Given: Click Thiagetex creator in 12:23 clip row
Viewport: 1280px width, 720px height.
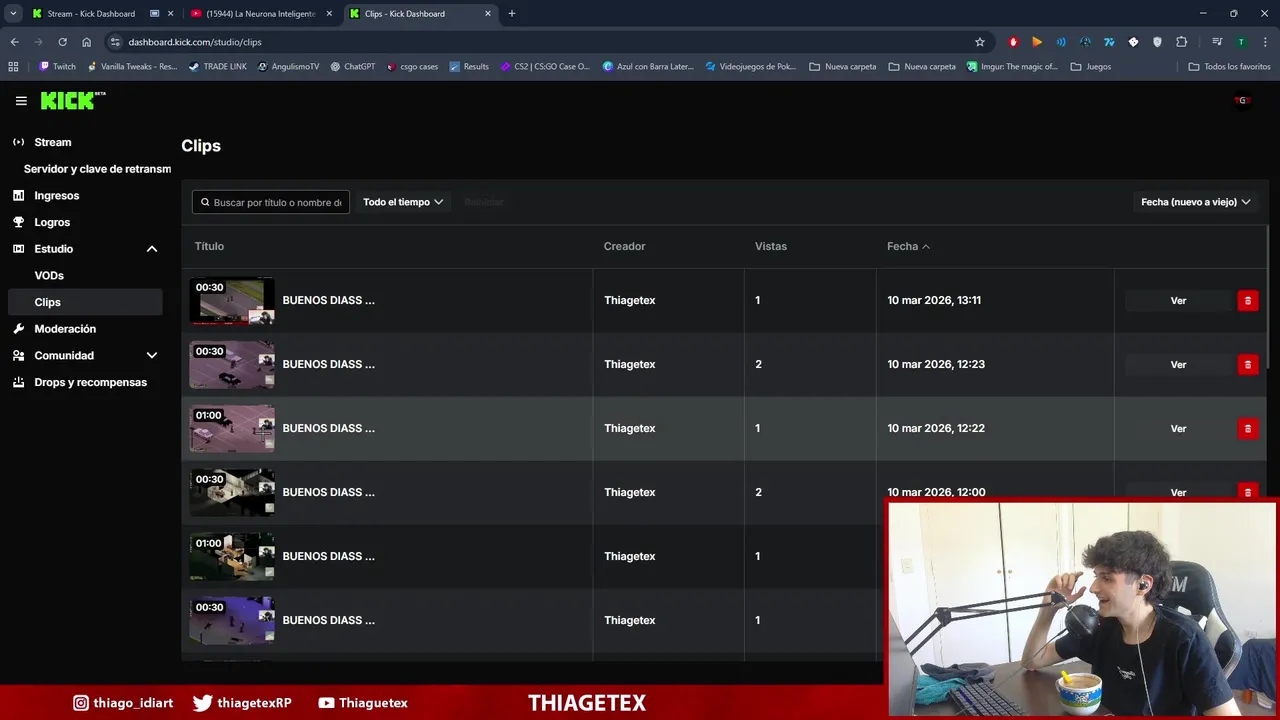Looking at the screenshot, I should coord(630,364).
